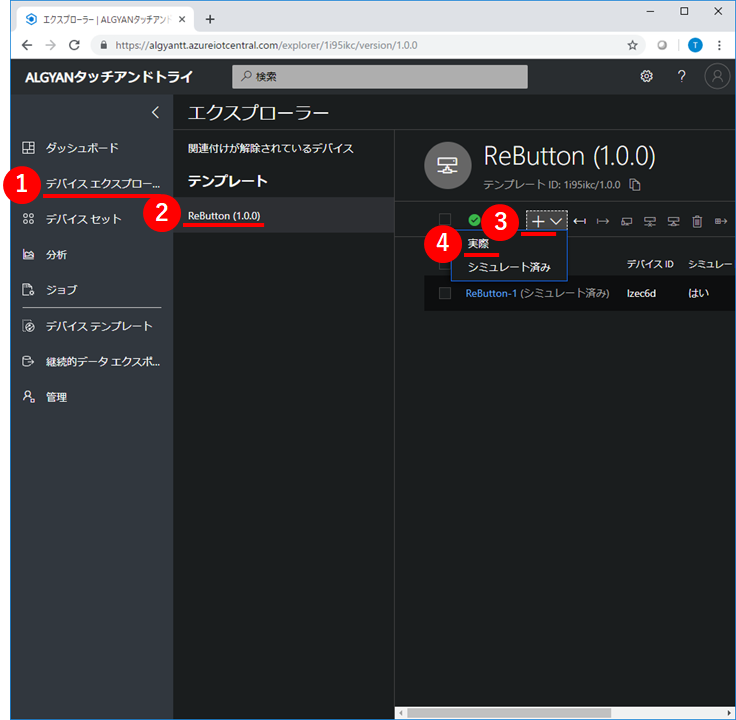Open the user account avatar icon
This screenshot has height=720, width=736.
pos(717,76)
